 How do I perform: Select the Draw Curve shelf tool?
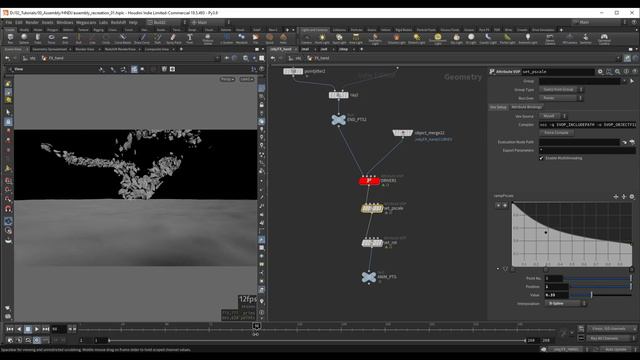coord(142,39)
